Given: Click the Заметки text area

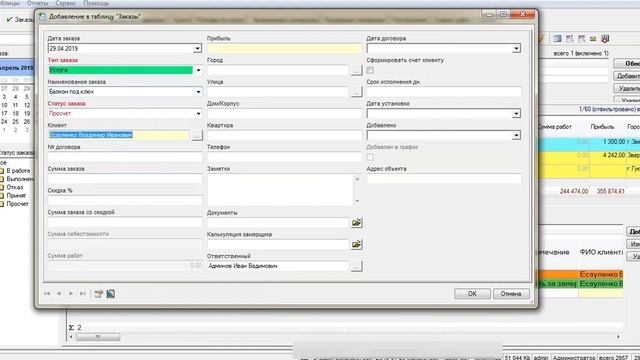Looking at the screenshot, I should coord(280,190).
